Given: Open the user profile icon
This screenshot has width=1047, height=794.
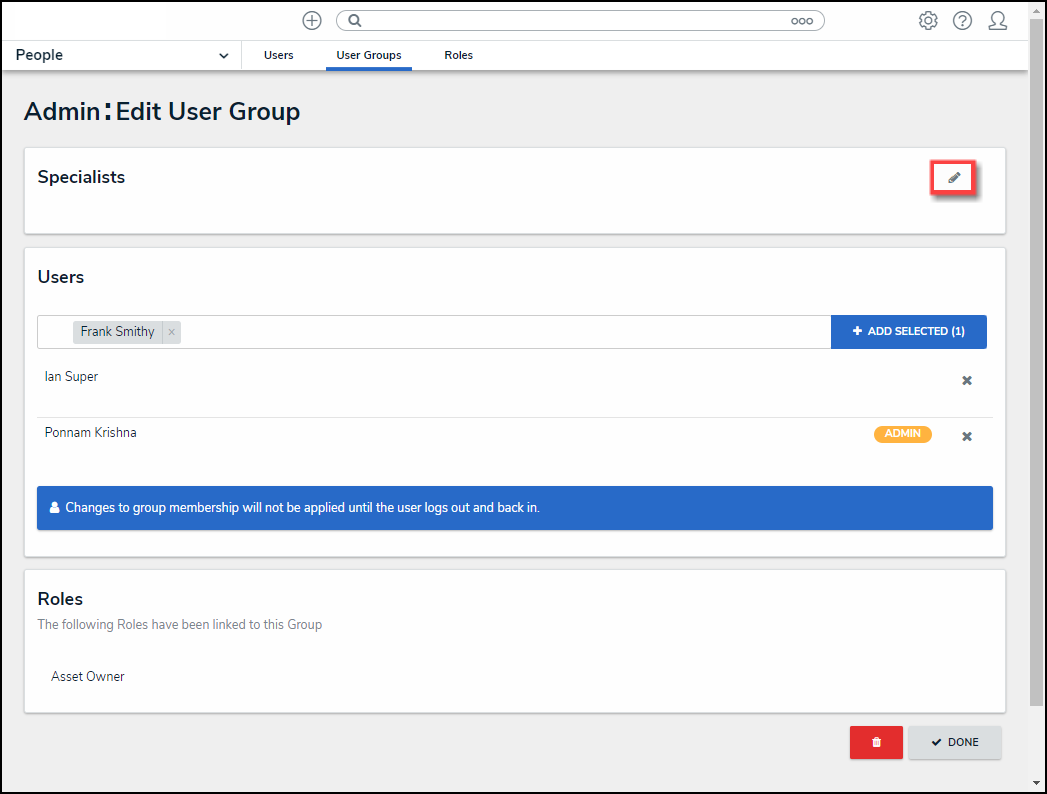Looking at the screenshot, I should coord(997,20).
